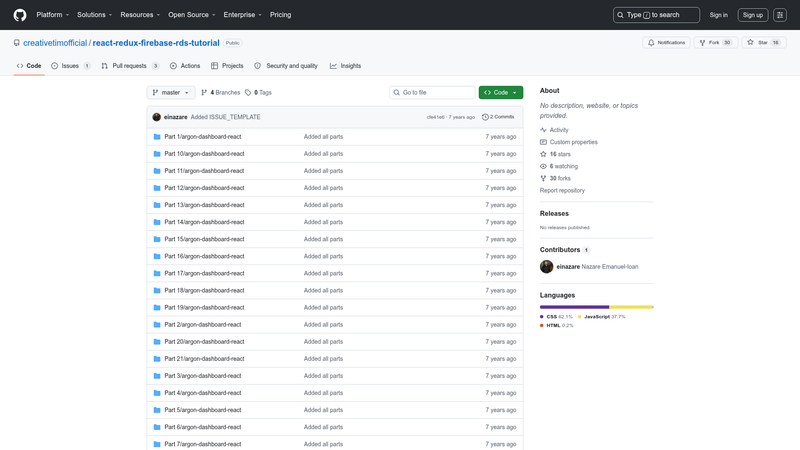Viewport: 800px width, 450px height.
Task: Open the Platform menu
Action: [53, 15]
